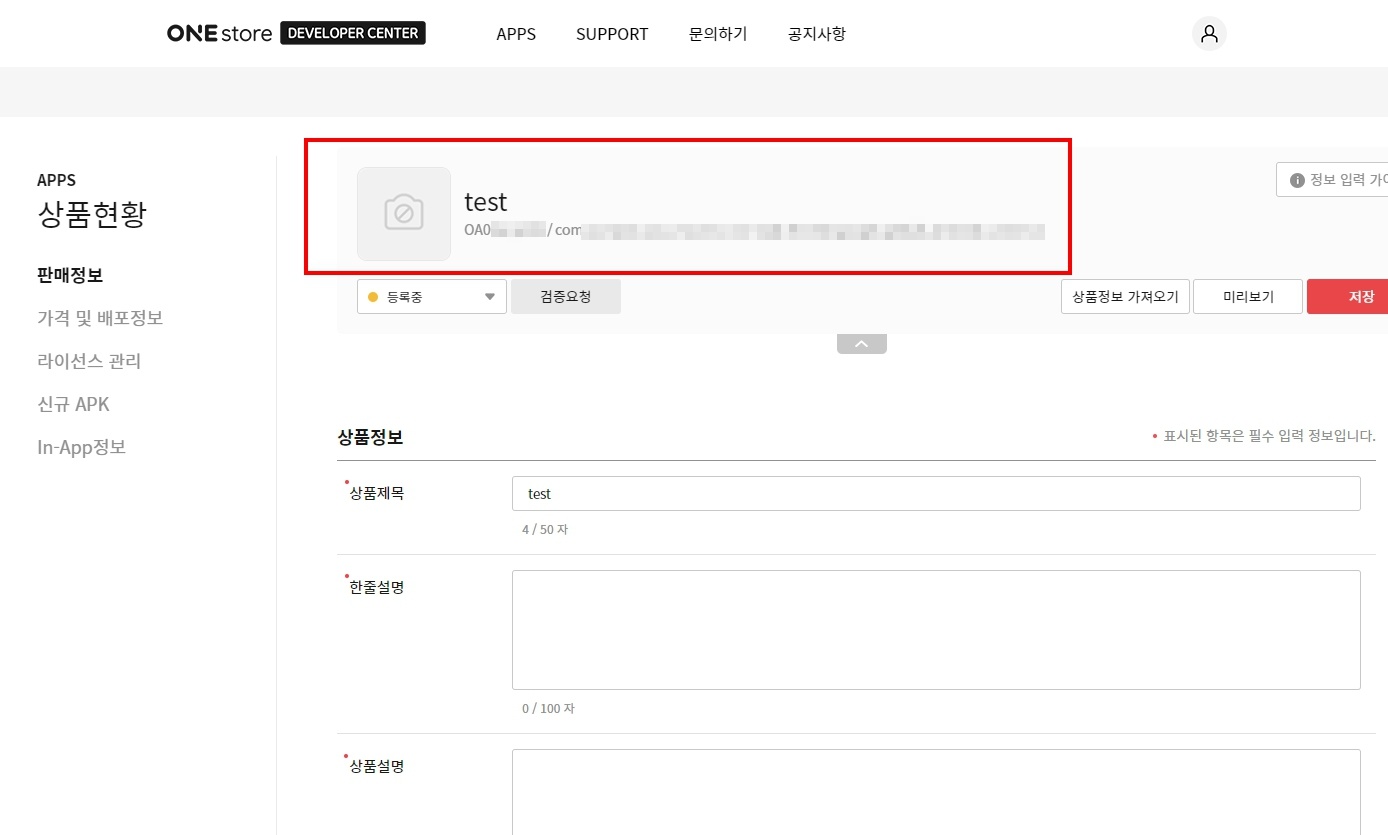Screen dimensions: 1388x835
Task: Click the 검증요청 button
Action: click(565, 297)
